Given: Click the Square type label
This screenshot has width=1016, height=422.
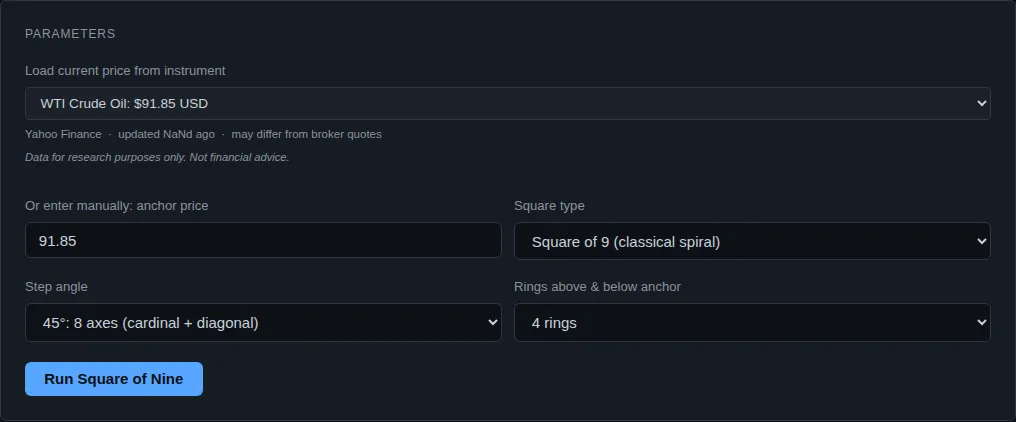Looking at the screenshot, I should tap(549, 206).
